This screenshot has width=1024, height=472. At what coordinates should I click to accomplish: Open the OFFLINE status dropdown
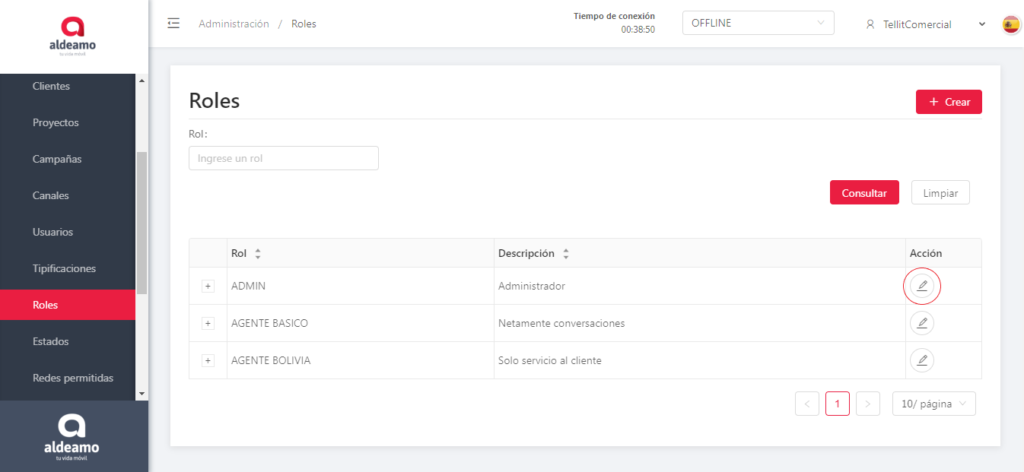pyautogui.click(x=757, y=23)
